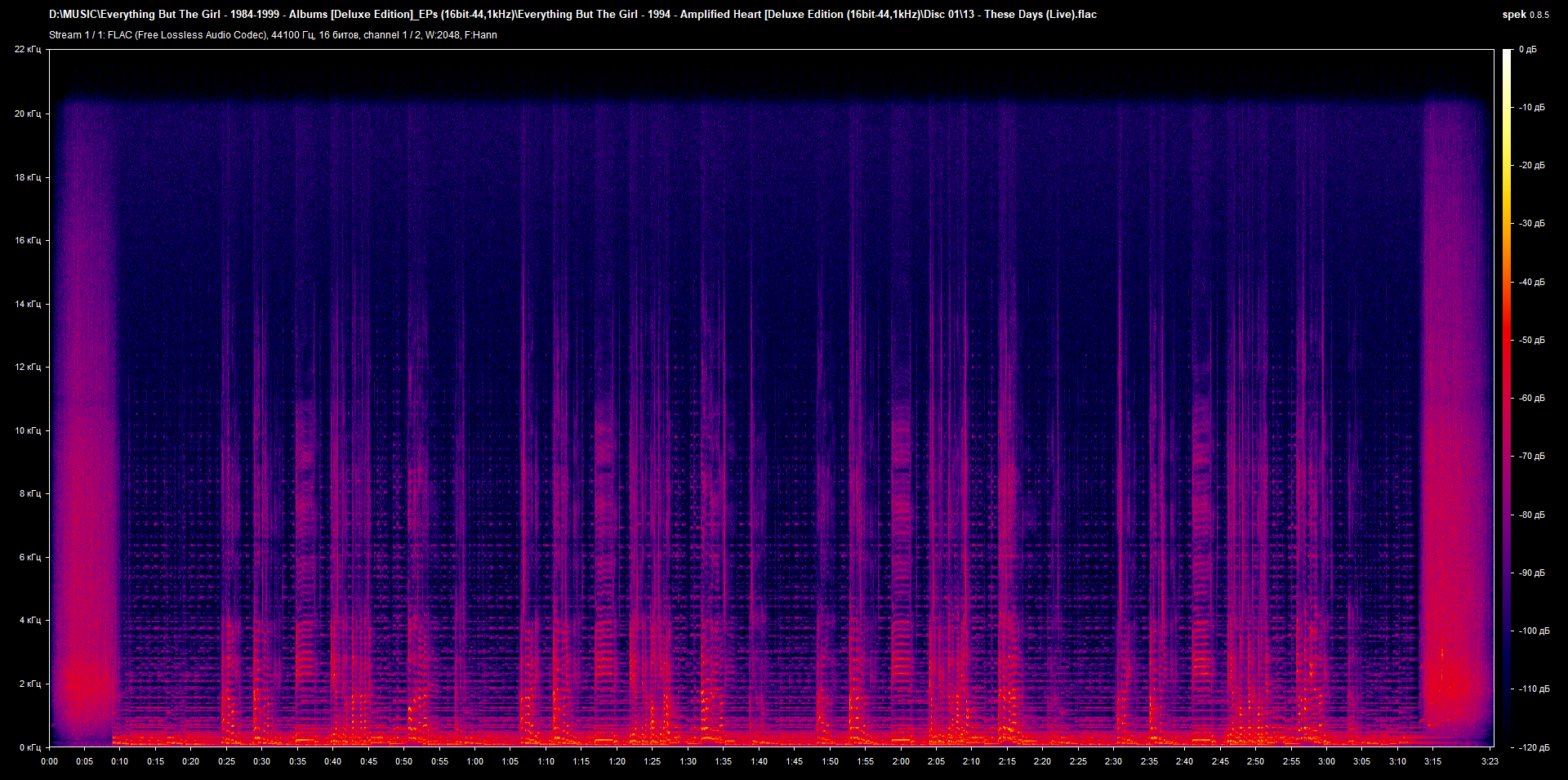Screen dimensions: 1568x780
Task: Pick the 1:45 time axis label
Action: click(x=794, y=761)
